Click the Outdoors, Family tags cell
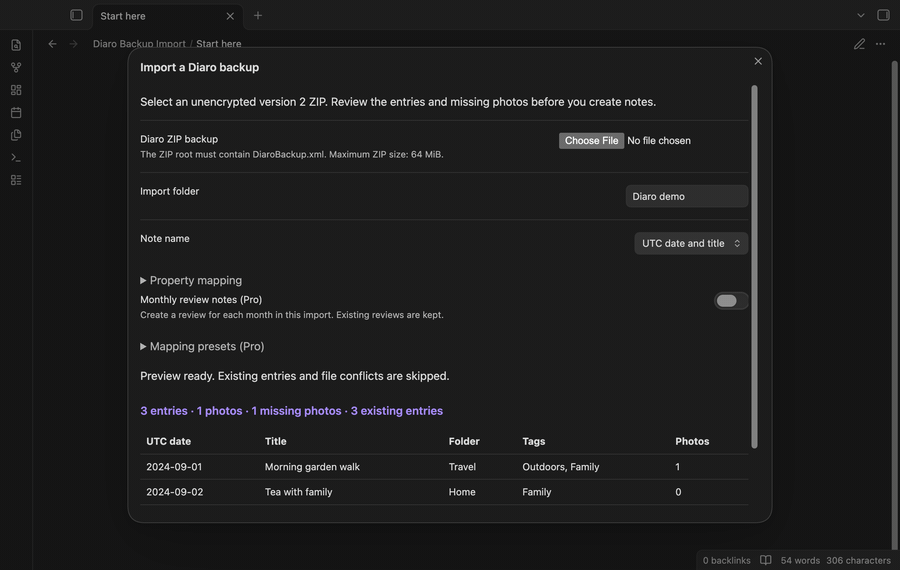The image size is (900, 570). (561, 467)
